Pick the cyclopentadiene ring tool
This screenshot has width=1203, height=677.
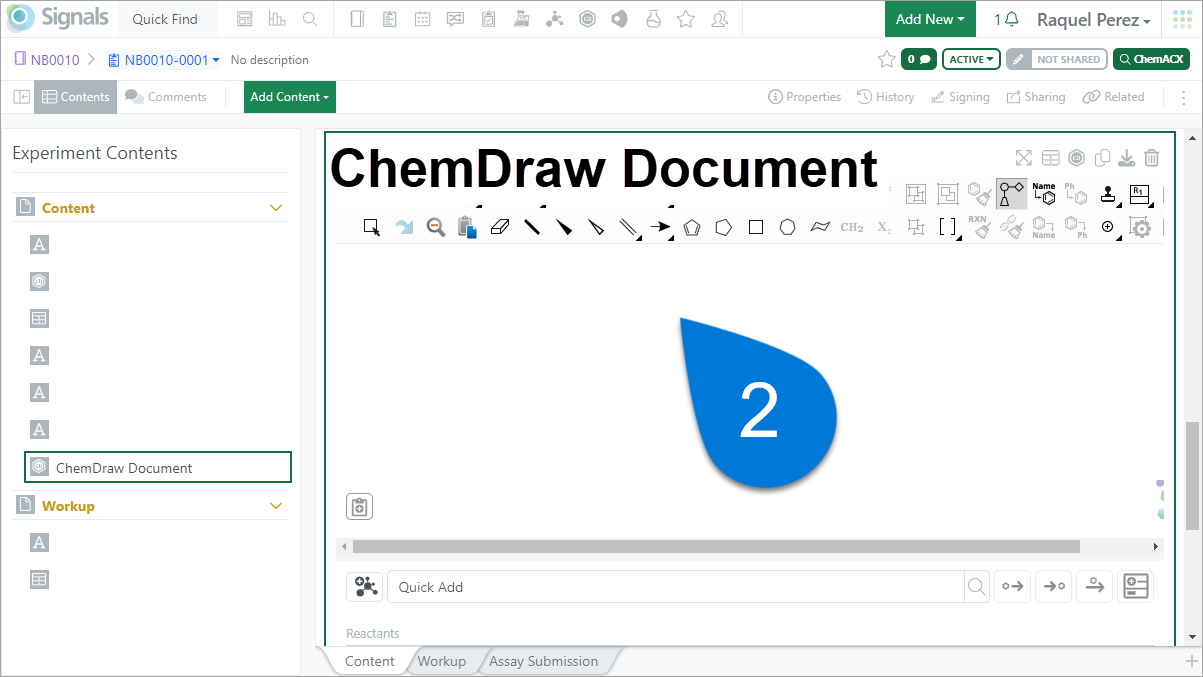tap(692, 227)
